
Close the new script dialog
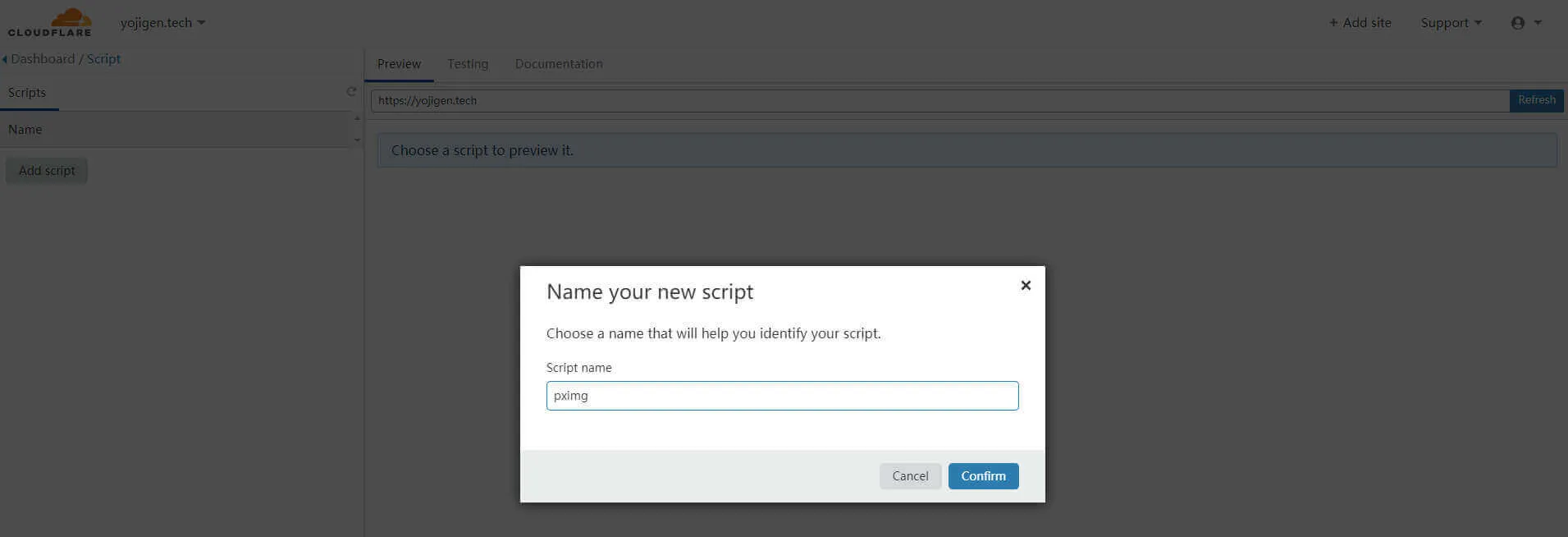(x=1025, y=286)
